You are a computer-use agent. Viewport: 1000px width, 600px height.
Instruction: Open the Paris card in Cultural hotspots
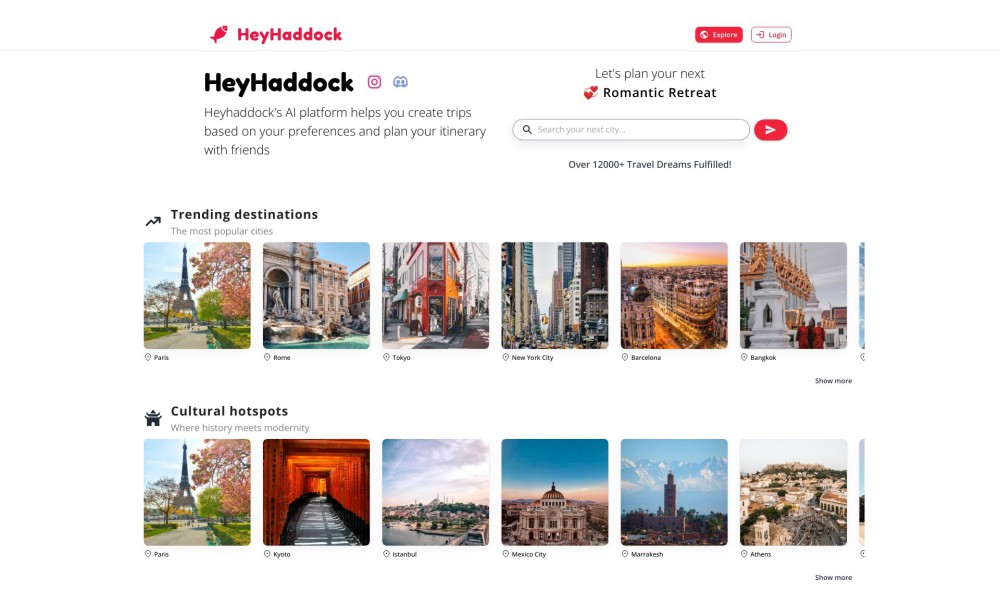pos(197,492)
